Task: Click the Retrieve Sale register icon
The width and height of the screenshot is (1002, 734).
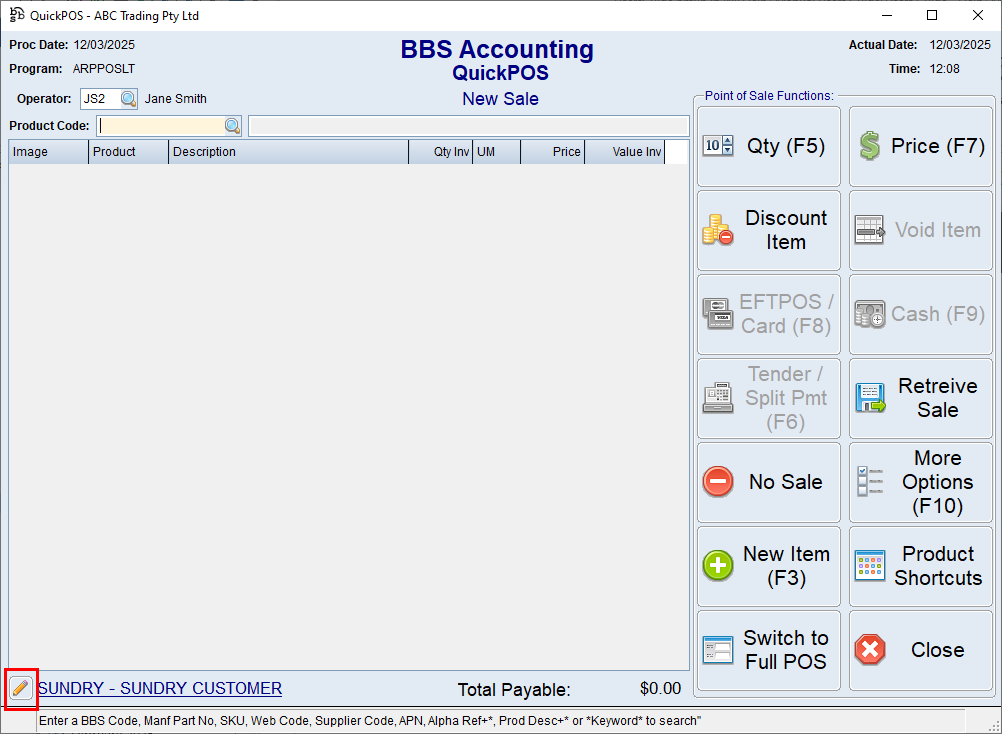Action: 869,398
